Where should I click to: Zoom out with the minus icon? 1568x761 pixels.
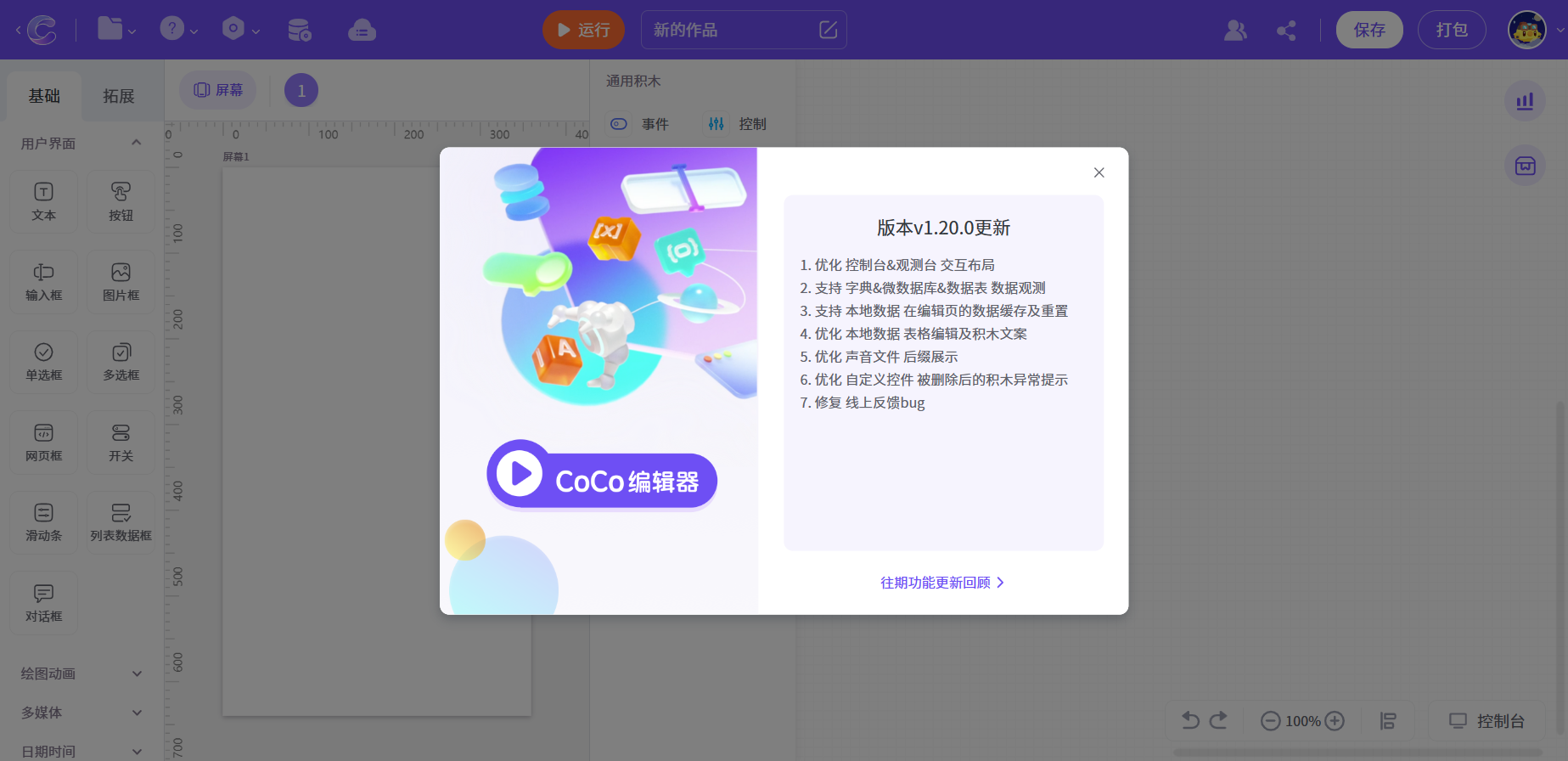click(x=1271, y=721)
